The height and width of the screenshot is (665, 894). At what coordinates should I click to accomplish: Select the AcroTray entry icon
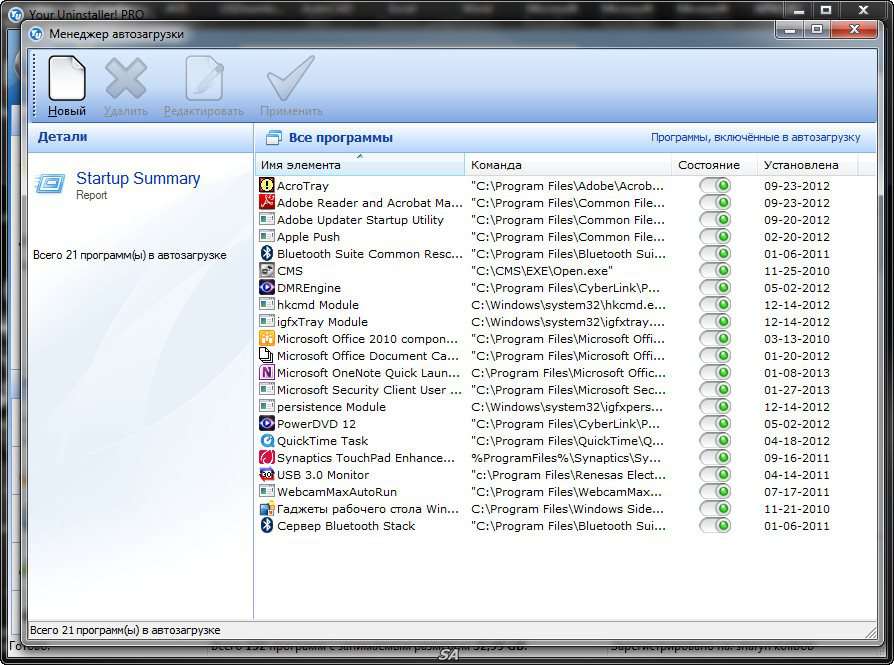267,186
